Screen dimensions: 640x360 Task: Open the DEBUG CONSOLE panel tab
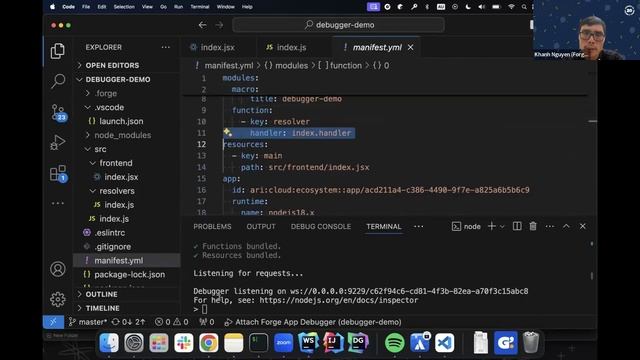321,227
